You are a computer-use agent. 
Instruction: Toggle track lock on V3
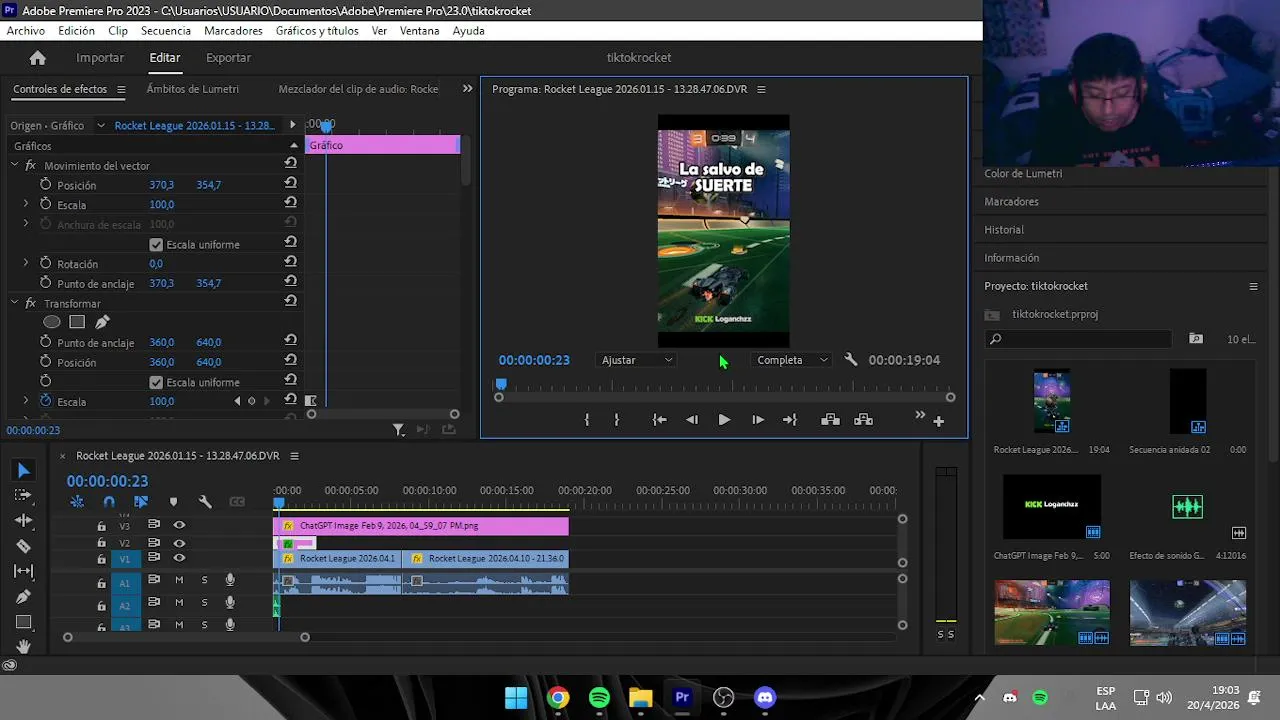(x=101, y=526)
